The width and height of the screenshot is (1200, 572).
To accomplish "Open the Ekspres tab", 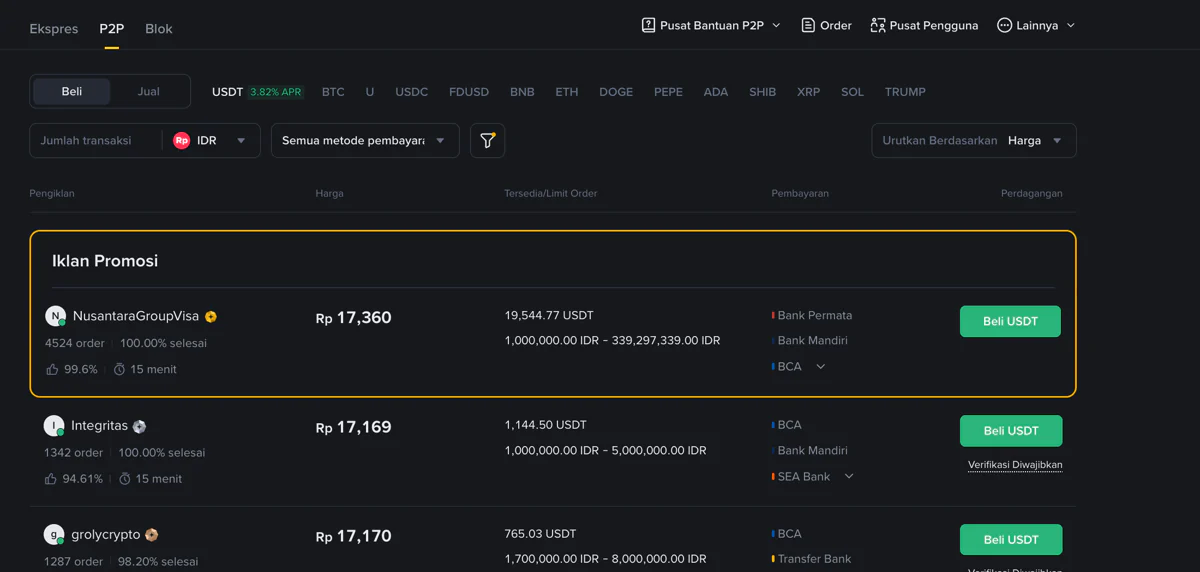I will tap(54, 28).
